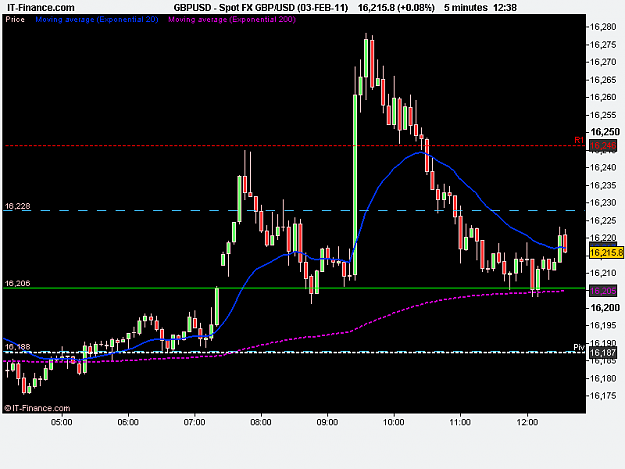The width and height of the screenshot is (625, 469).
Task: Click the 16,265 price axis label
Action: (x=603, y=80)
